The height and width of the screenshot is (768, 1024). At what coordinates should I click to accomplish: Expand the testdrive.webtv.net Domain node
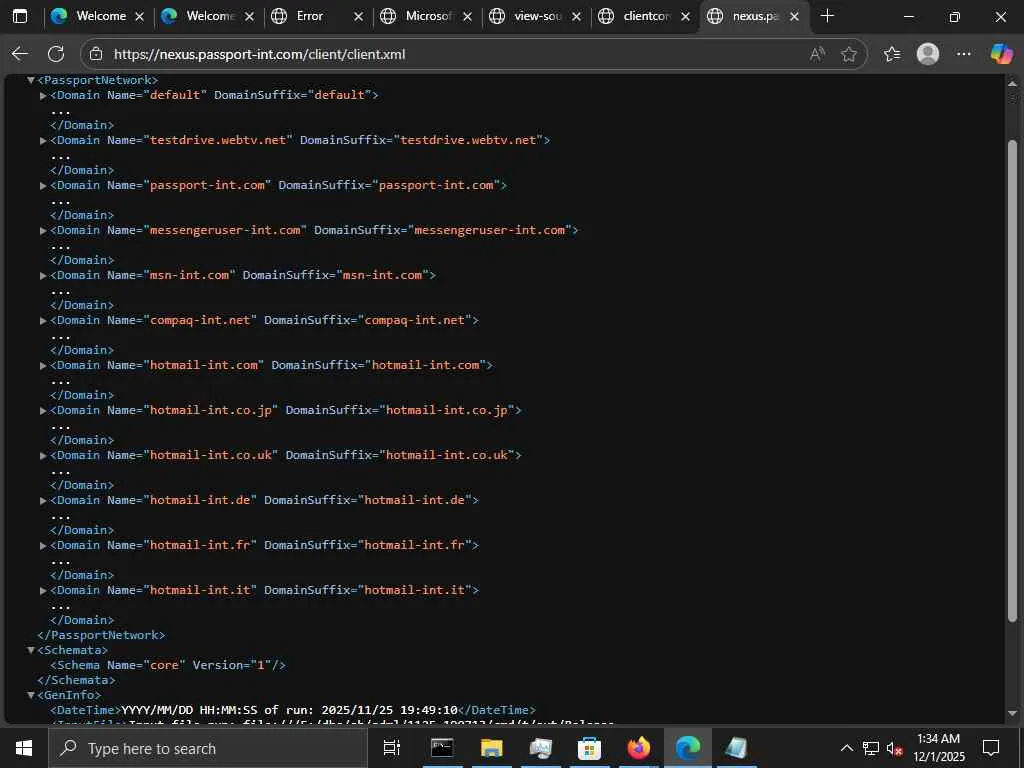[43, 140]
